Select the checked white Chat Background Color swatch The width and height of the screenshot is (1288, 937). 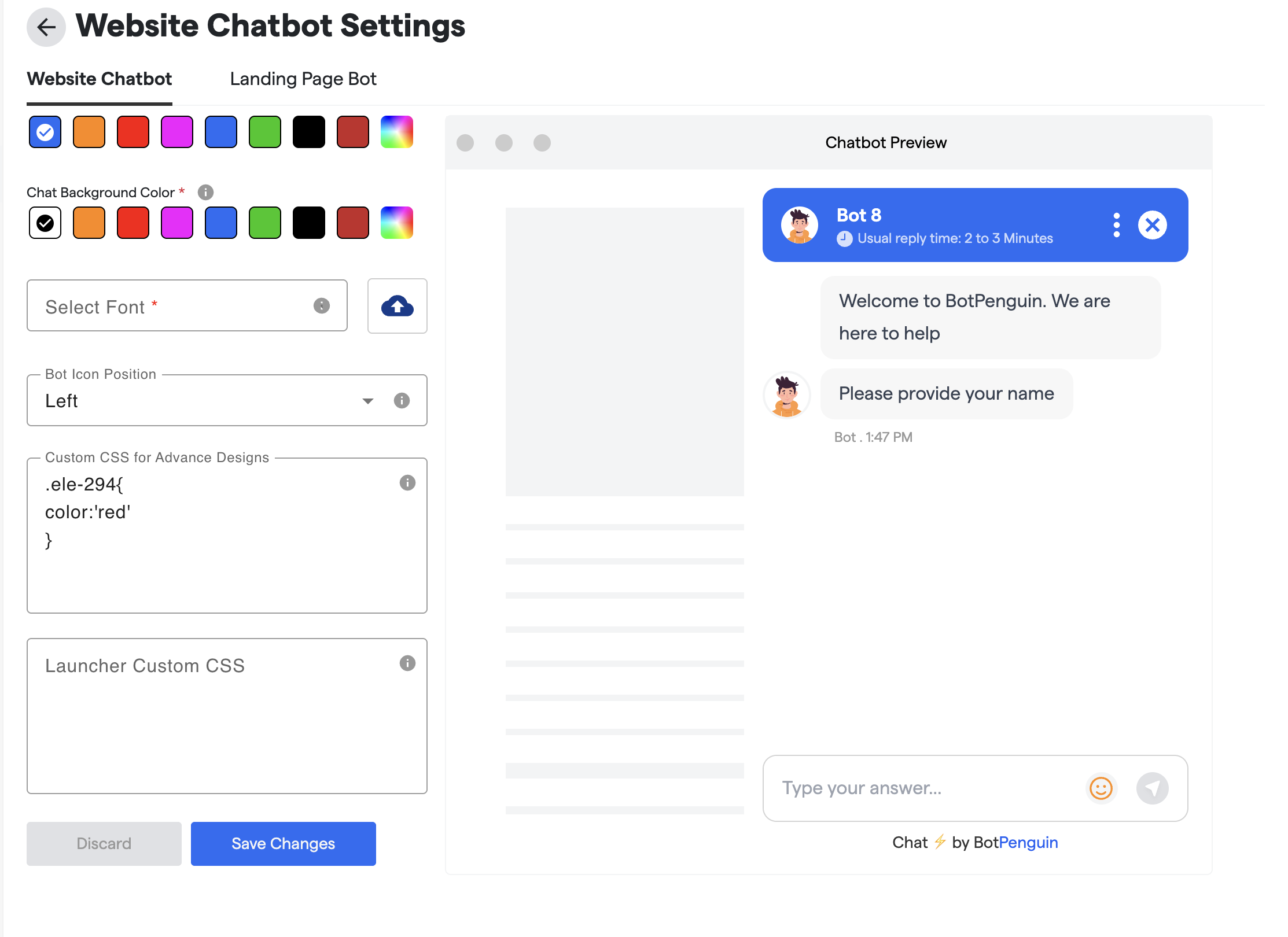pos(45,223)
